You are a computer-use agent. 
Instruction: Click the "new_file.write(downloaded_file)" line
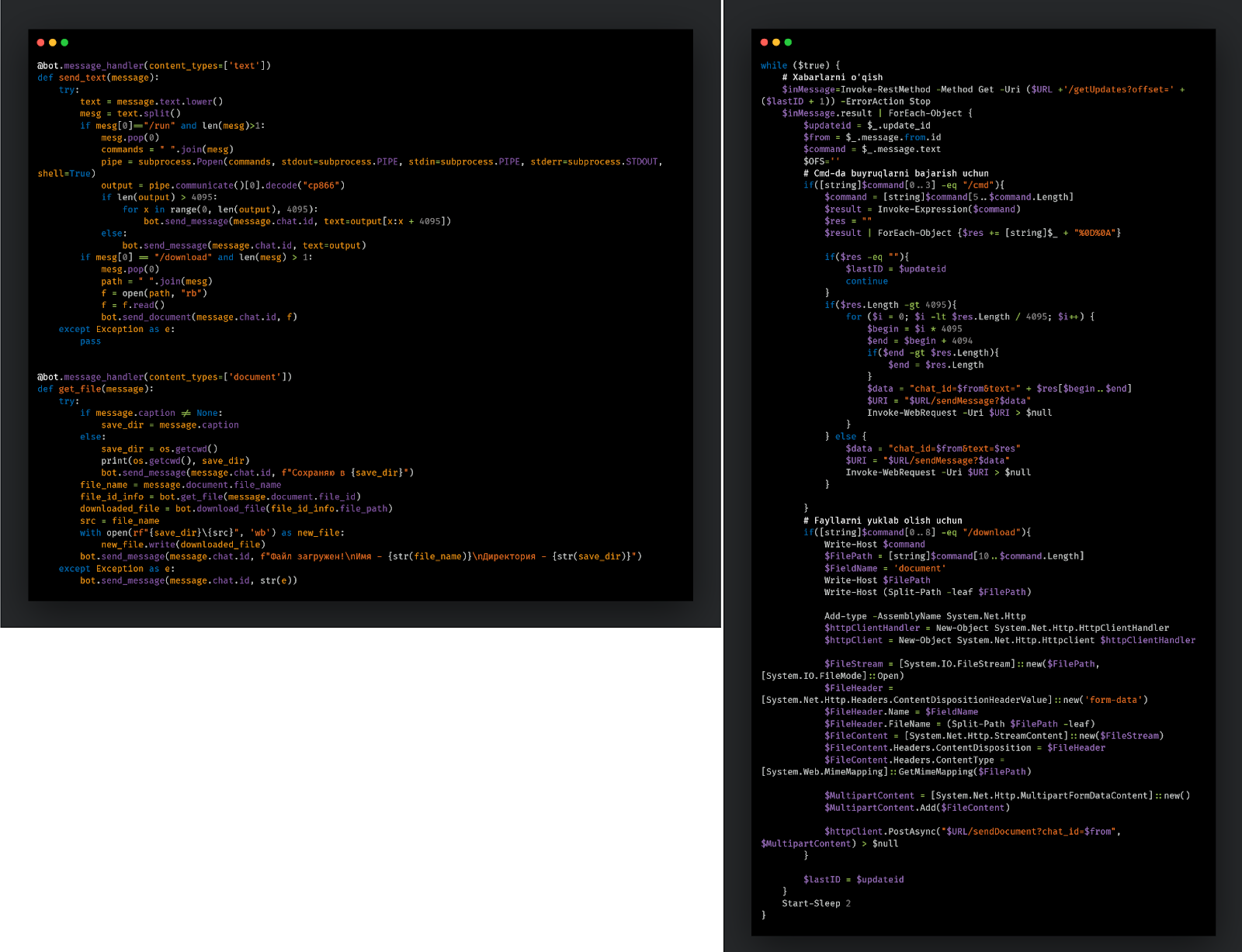tap(183, 545)
